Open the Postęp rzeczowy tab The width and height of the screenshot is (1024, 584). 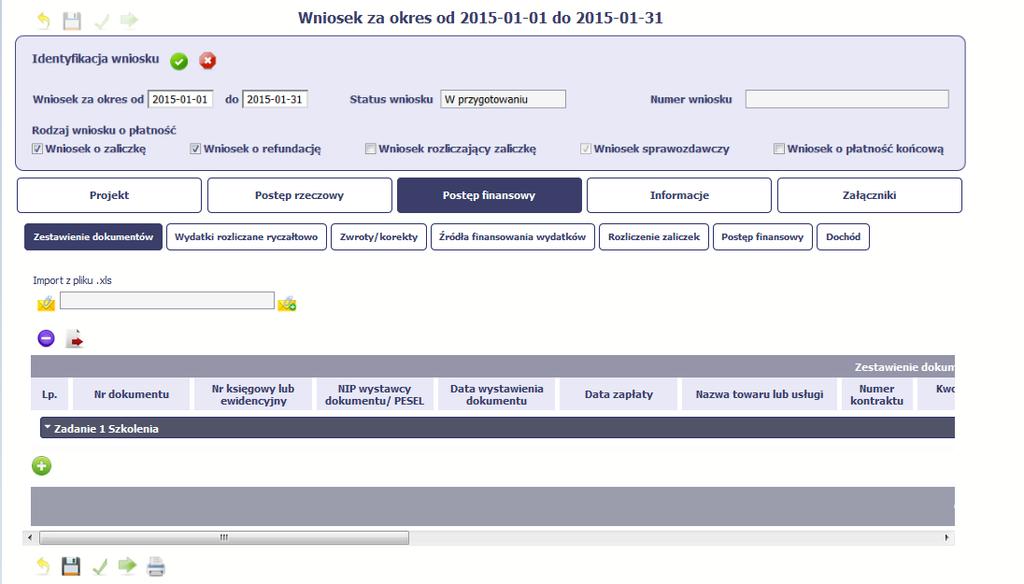point(300,195)
